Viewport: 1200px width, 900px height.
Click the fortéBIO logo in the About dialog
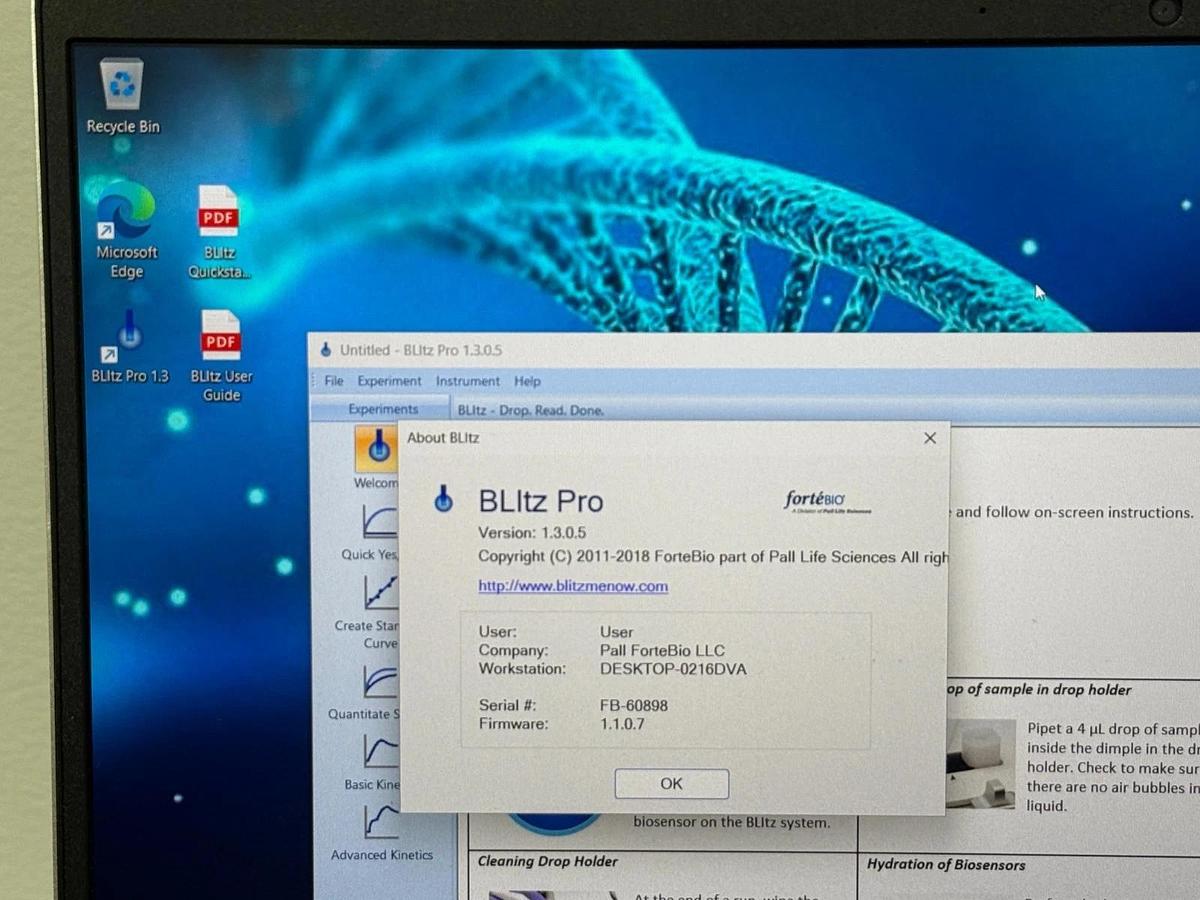coord(828,501)
